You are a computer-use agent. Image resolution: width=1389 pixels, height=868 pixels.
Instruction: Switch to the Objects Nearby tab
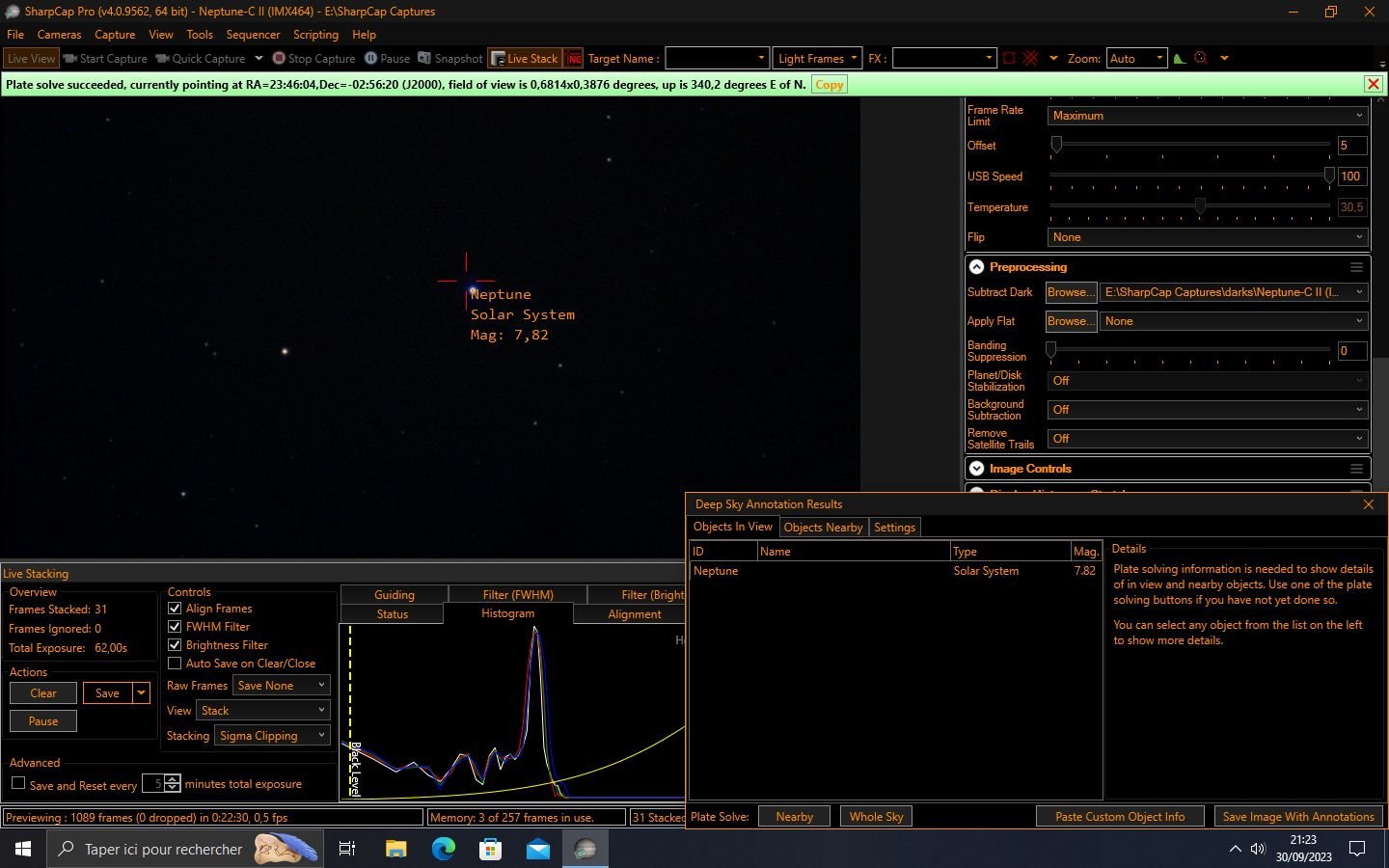(x=823, y=528)
